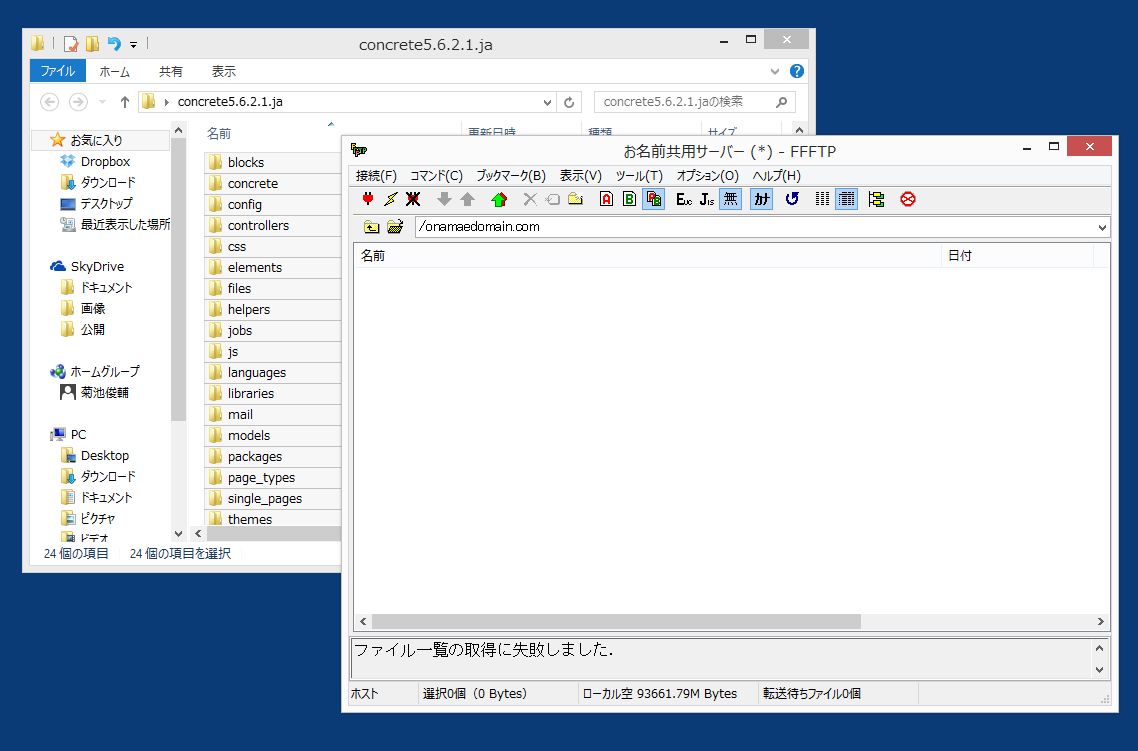
Task: Click the green Mirror upload icon
Action: coord(499,199)
